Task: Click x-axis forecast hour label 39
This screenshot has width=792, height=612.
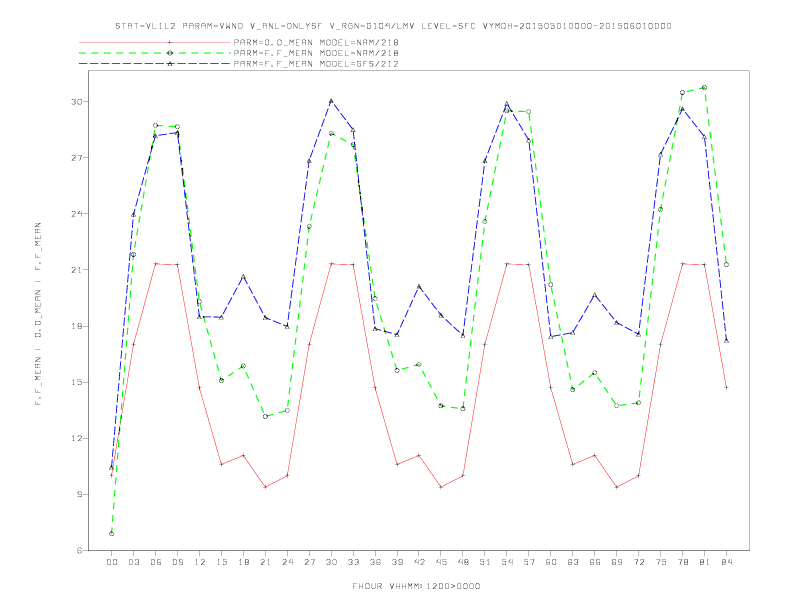Action: pyautogui.click(x=397, y=562)
